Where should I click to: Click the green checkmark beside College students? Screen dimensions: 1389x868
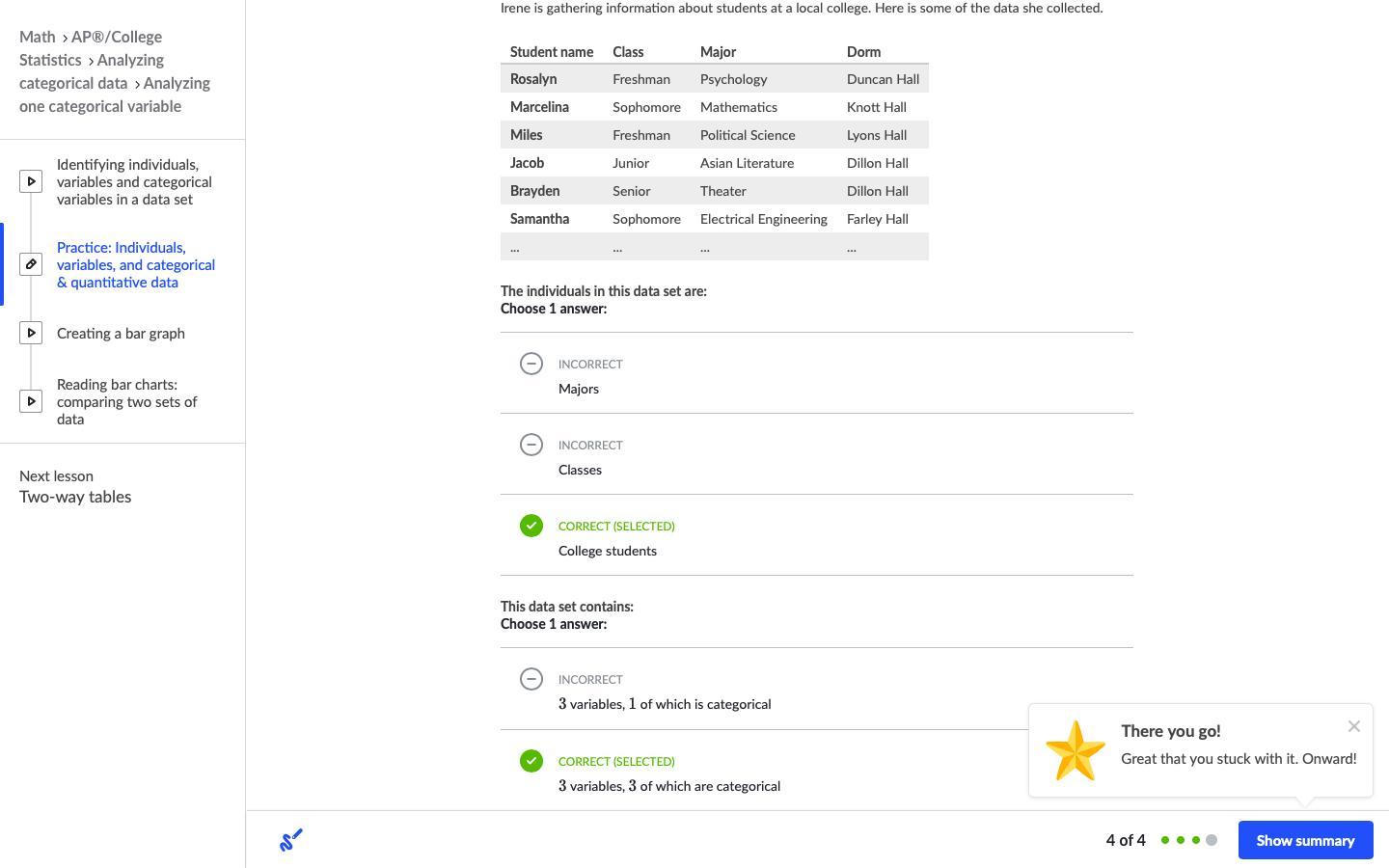[531, 526]
